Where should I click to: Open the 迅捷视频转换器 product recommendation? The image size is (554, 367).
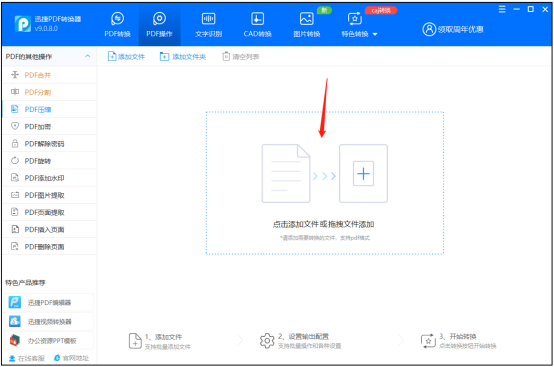[x=49, y=321]
